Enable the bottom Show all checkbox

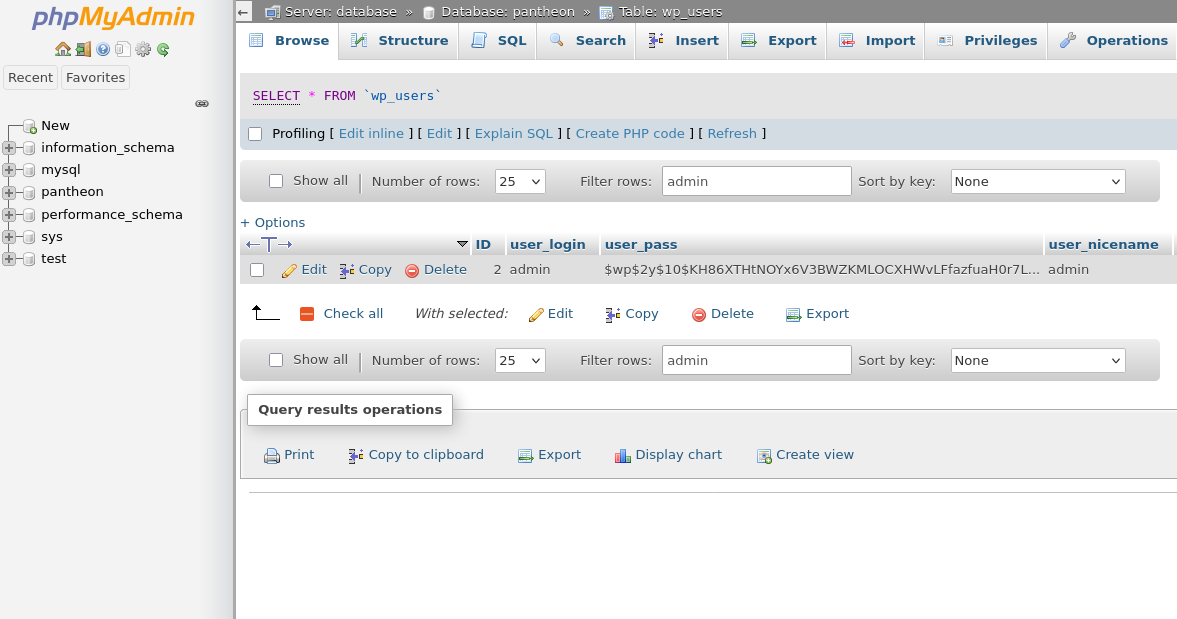276,360
